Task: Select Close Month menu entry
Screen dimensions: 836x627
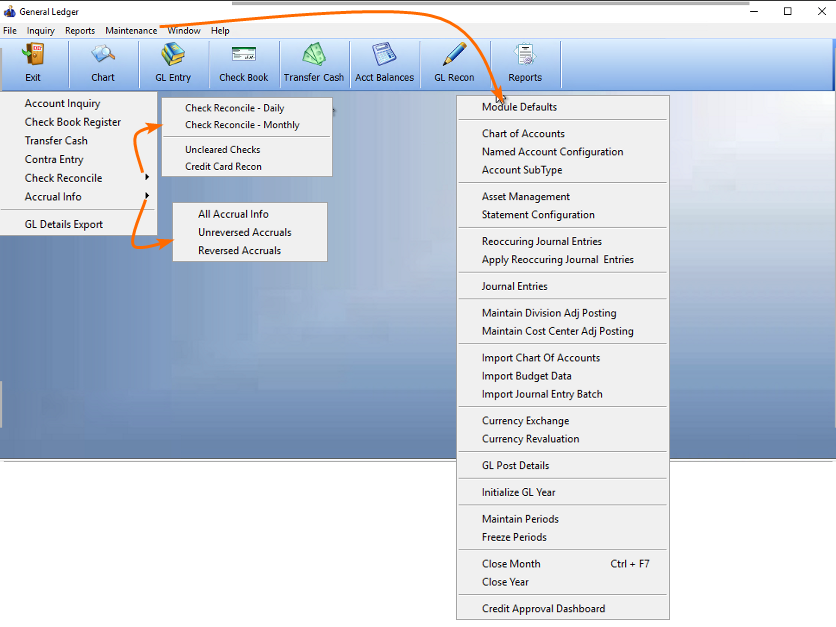Action: (x=511, y=564)
